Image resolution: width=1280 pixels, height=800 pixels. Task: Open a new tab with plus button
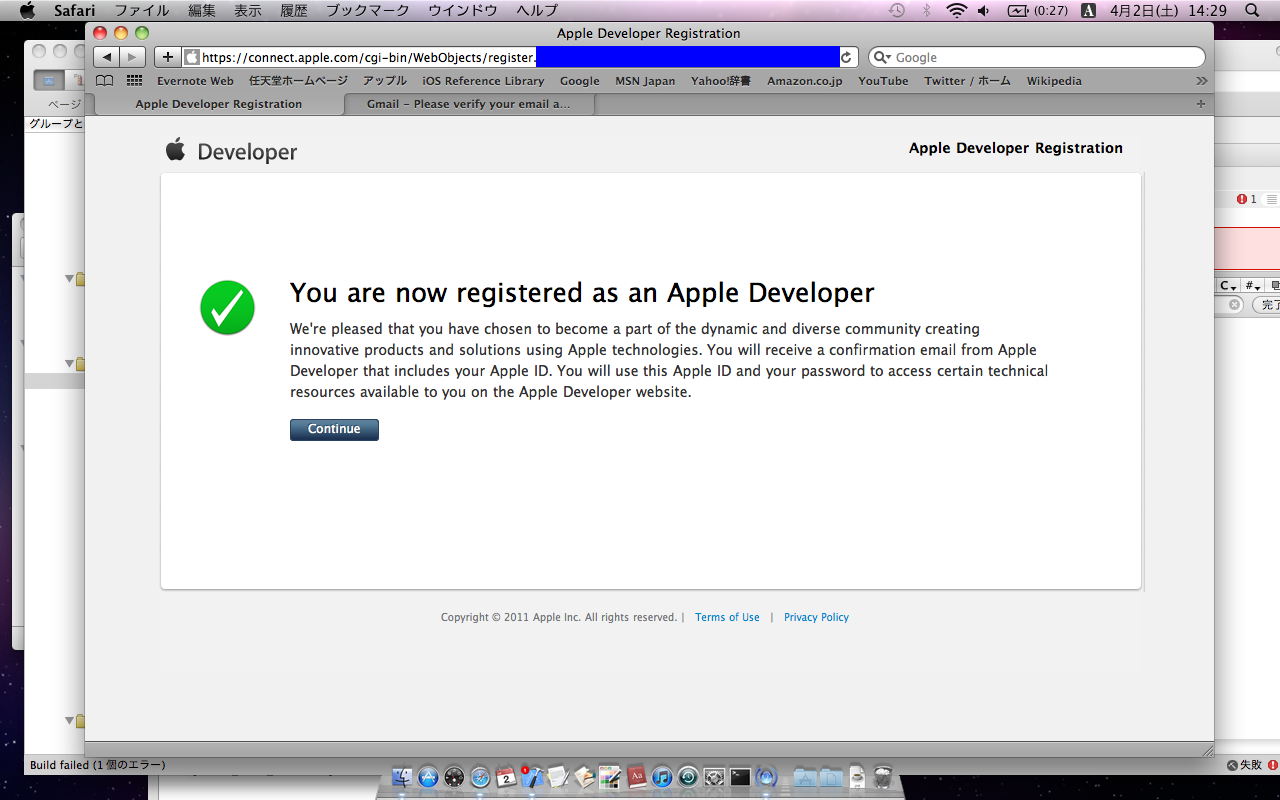1201,104
